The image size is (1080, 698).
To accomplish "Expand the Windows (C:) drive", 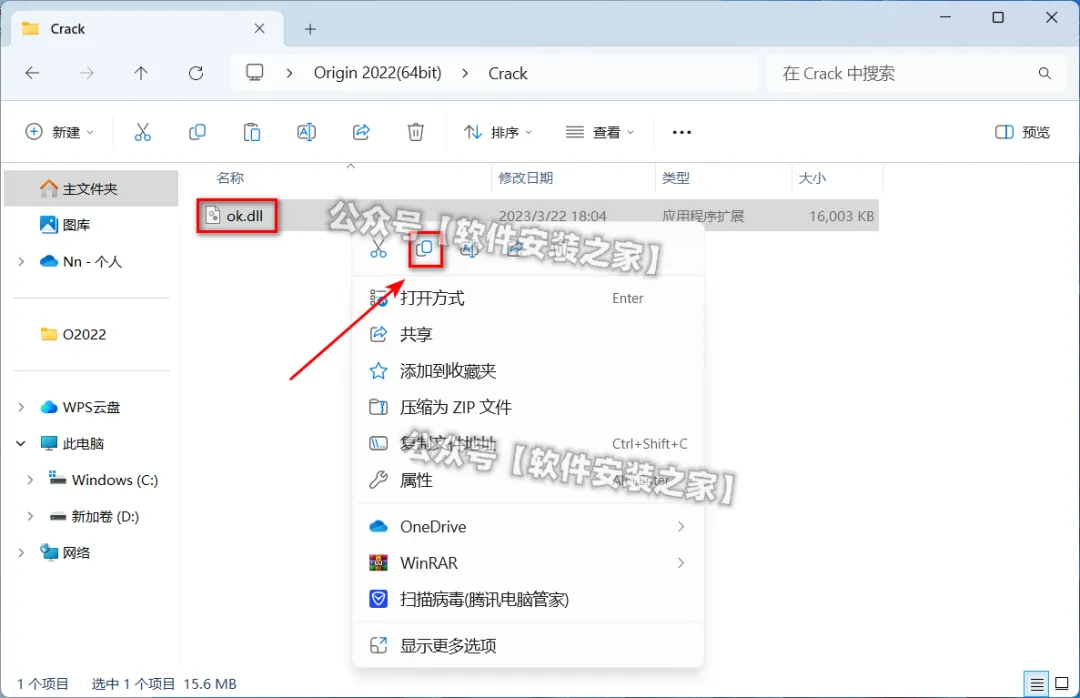I will [30, 480].
